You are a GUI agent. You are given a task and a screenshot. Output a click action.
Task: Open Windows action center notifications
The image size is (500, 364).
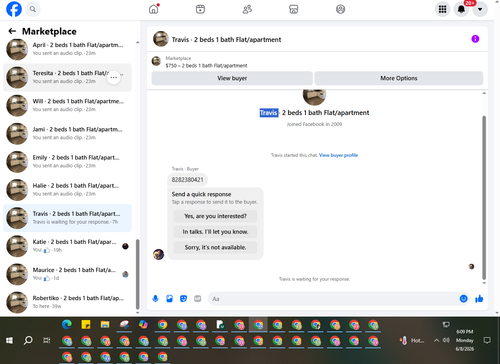pyautogui.click(x=487, y=340)
